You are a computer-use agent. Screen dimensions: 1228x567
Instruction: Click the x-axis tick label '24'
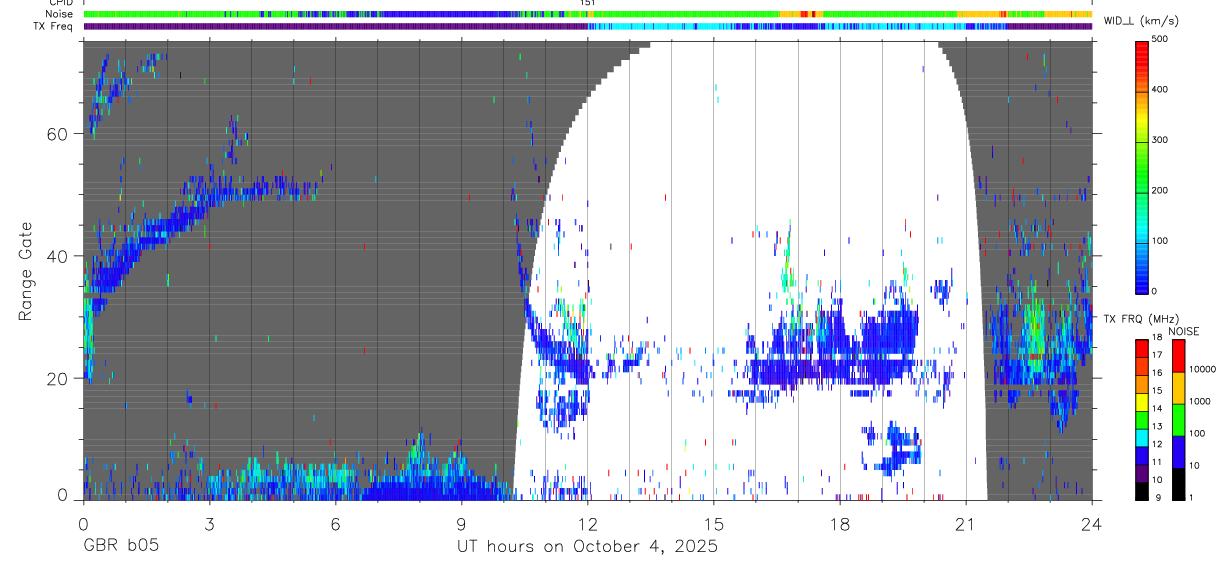pos(1092,523)
